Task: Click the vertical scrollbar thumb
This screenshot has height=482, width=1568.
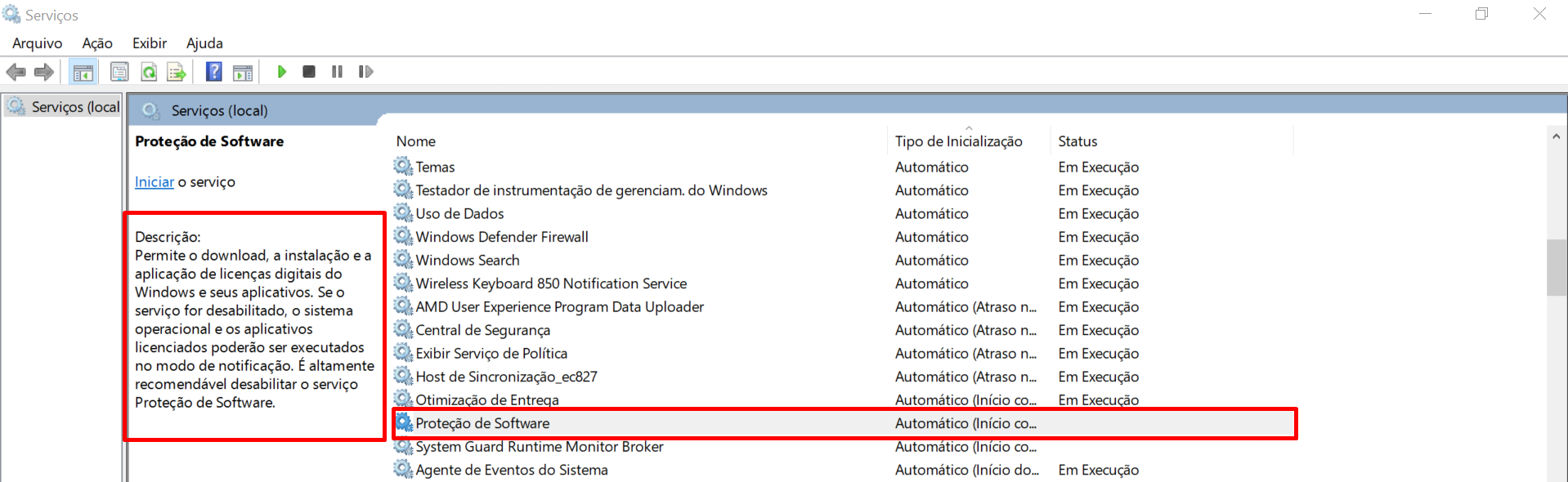Action: click(x=1557, y=267)
